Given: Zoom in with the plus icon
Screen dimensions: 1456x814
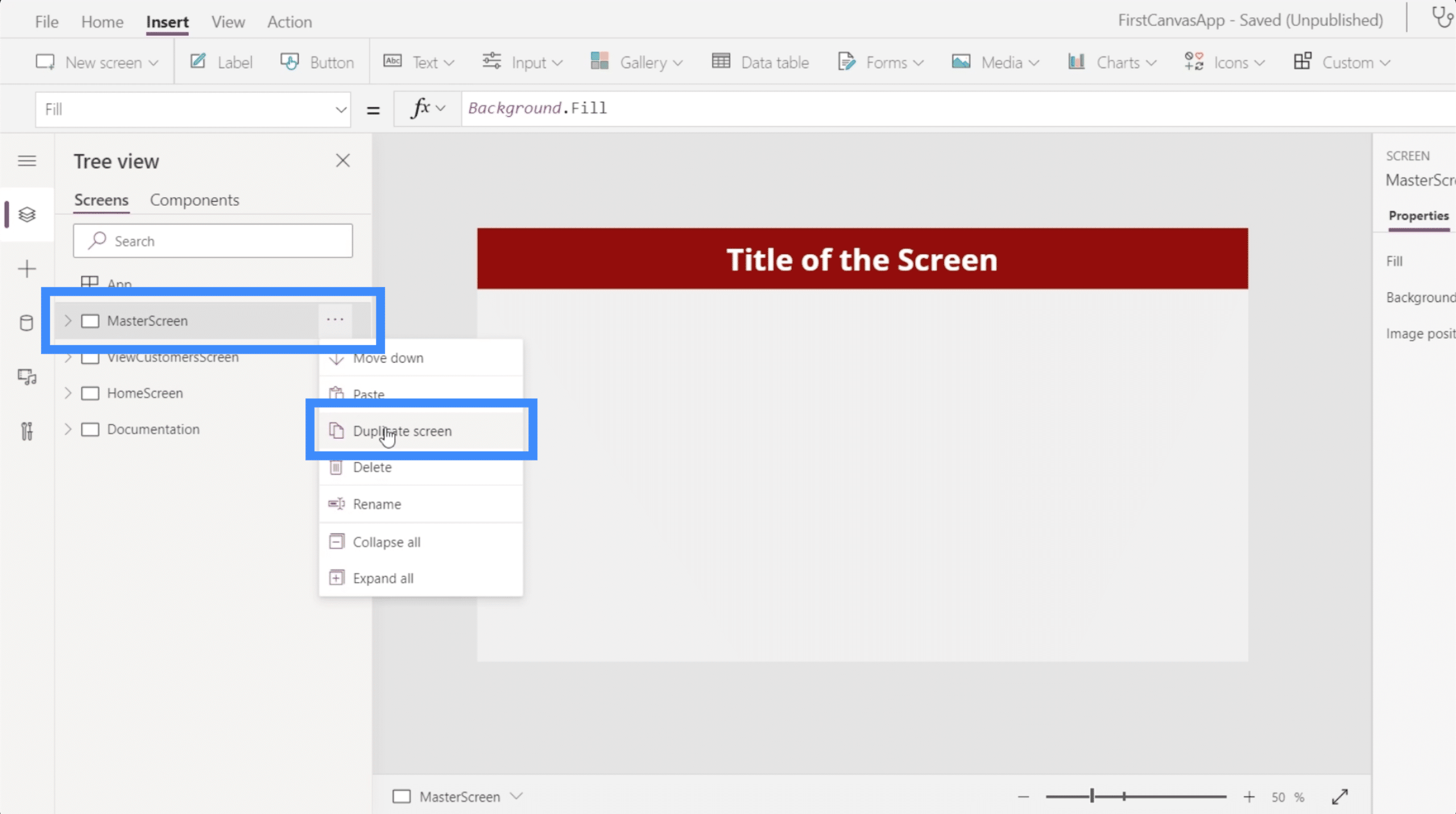Looking at the screenshot, I should tap(1249, 796).
